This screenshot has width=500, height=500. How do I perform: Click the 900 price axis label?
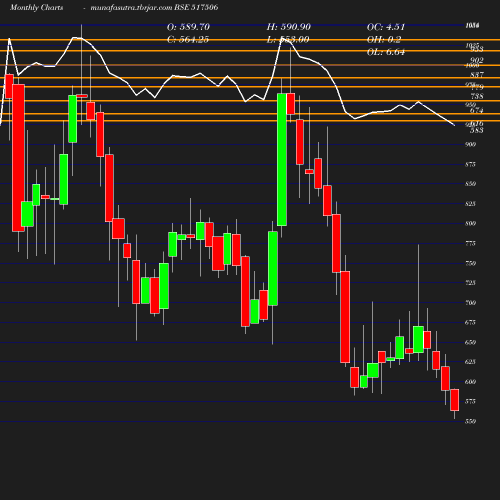[470, 144]
